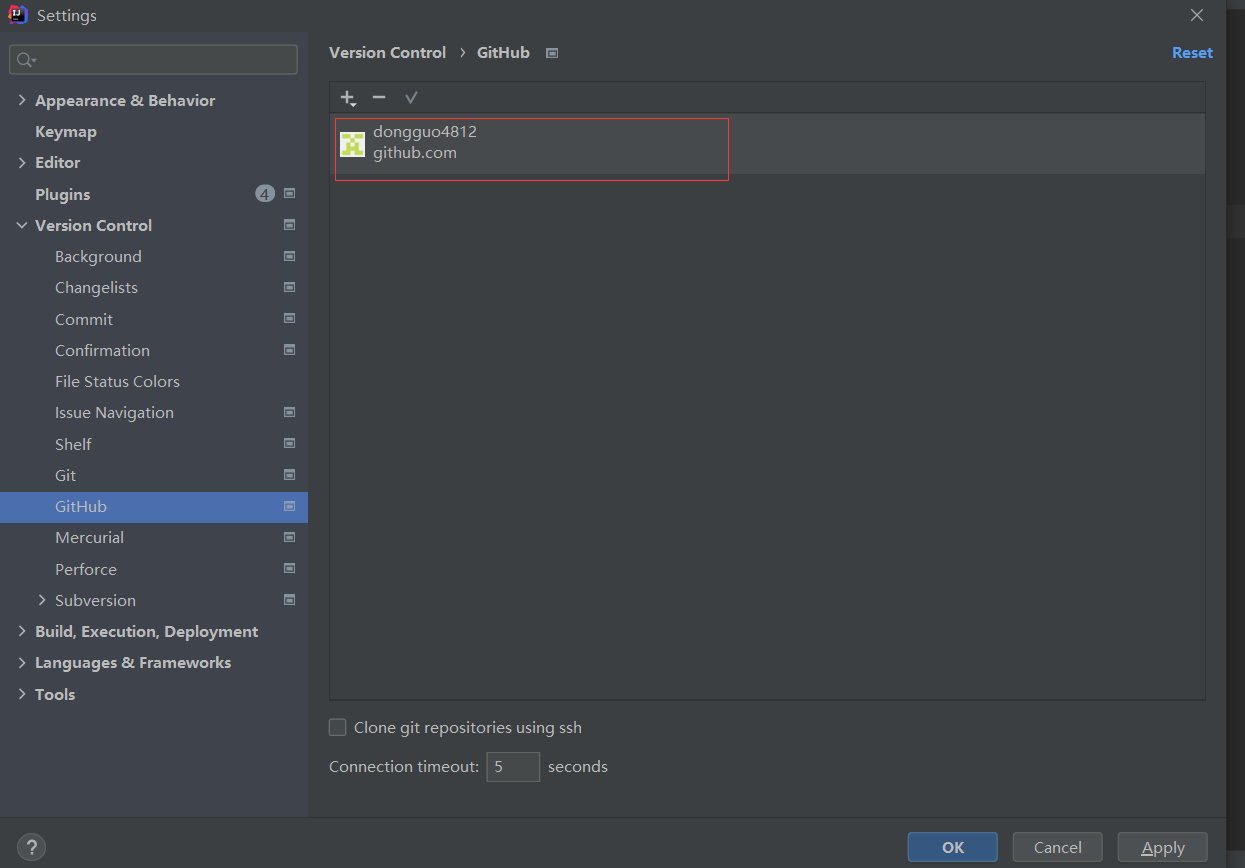Click the project icon on Changelists row
1245x868 pixels.
coord(290,287)
